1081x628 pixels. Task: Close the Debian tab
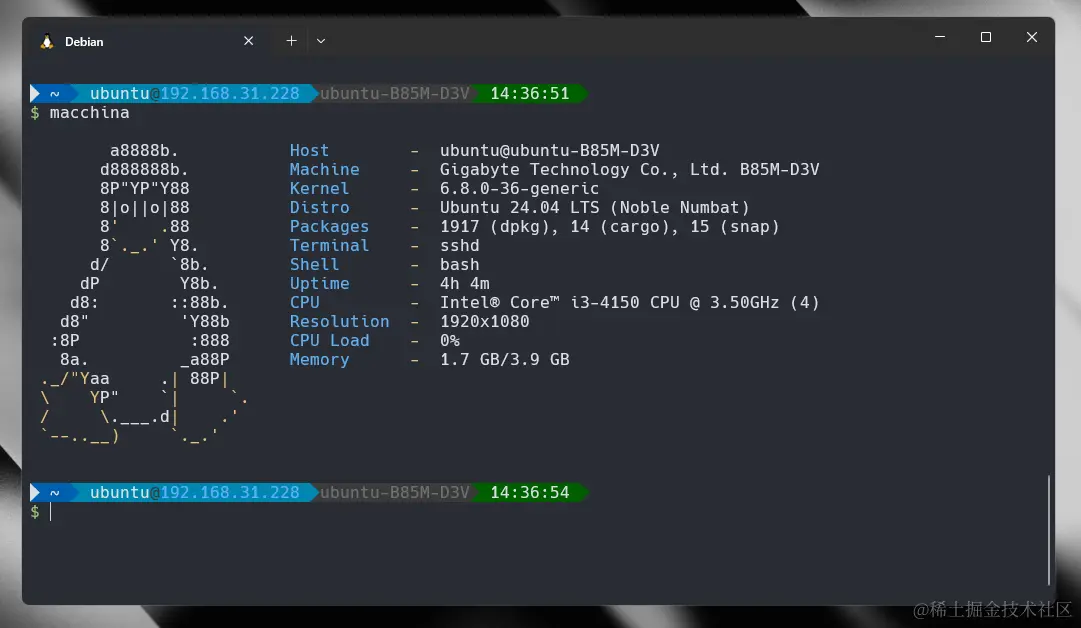pyautogui.click(x=248, y=41)
